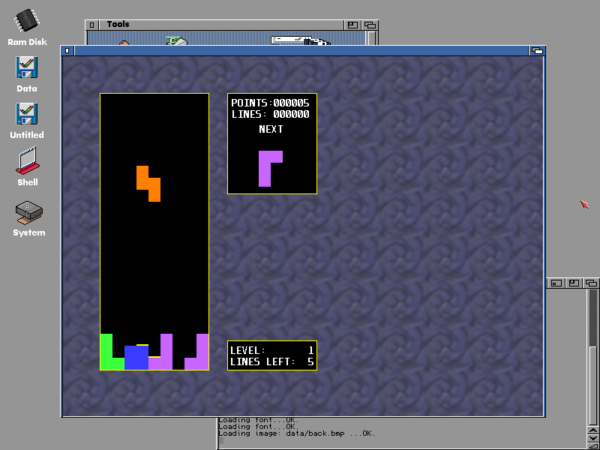Image resolution: width=600 pixels, height=450 pixels.
Task: Click the Tools window close gadget
Action: click(91, 24)
